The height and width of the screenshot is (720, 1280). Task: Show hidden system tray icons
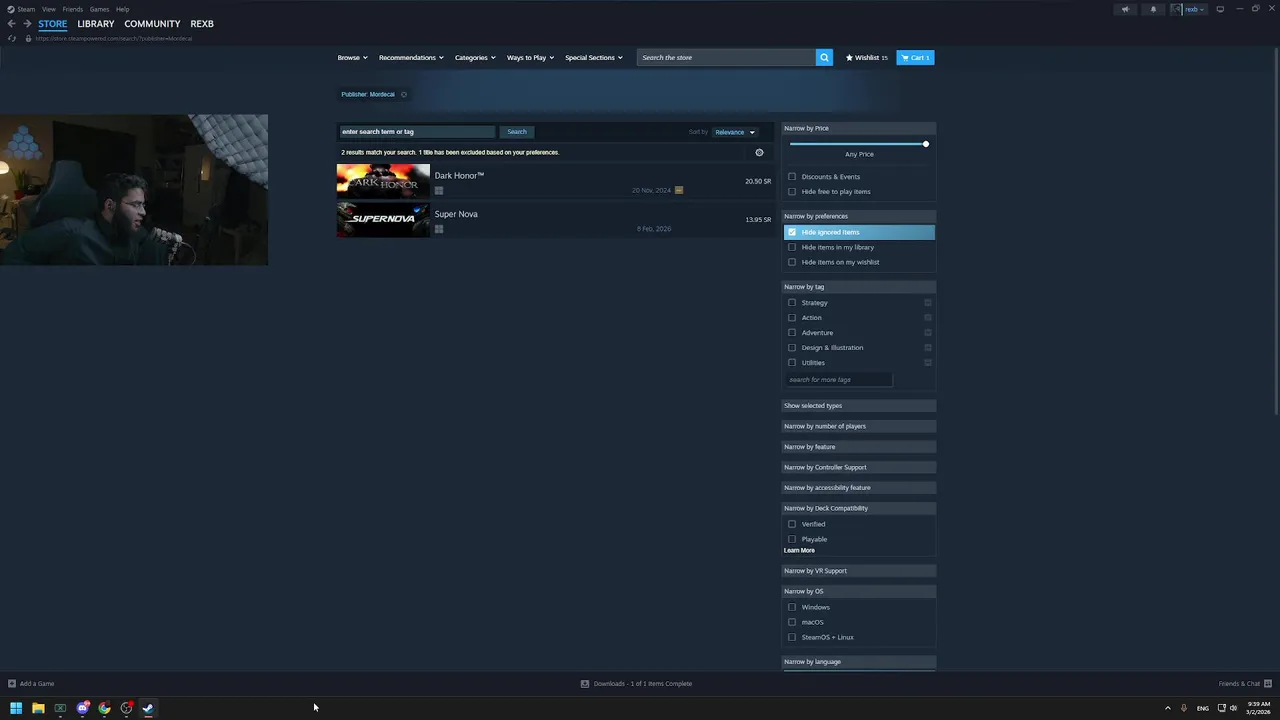pyautogui.click(x=1167, y=708)
